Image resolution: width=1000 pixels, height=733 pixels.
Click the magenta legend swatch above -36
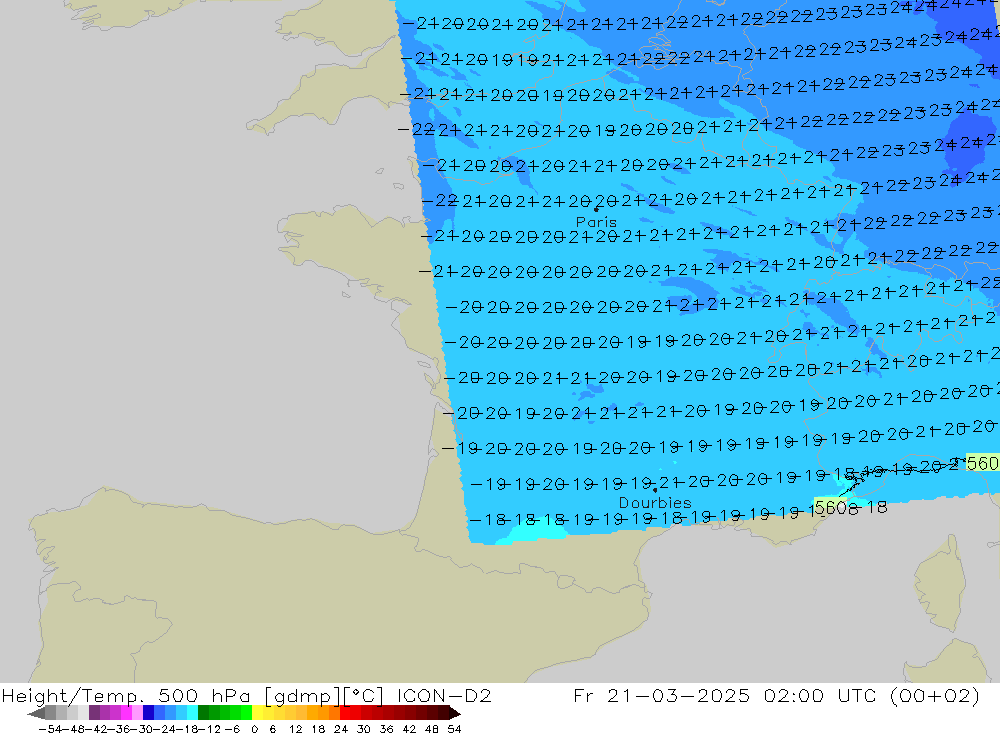(x=126, y=713)
